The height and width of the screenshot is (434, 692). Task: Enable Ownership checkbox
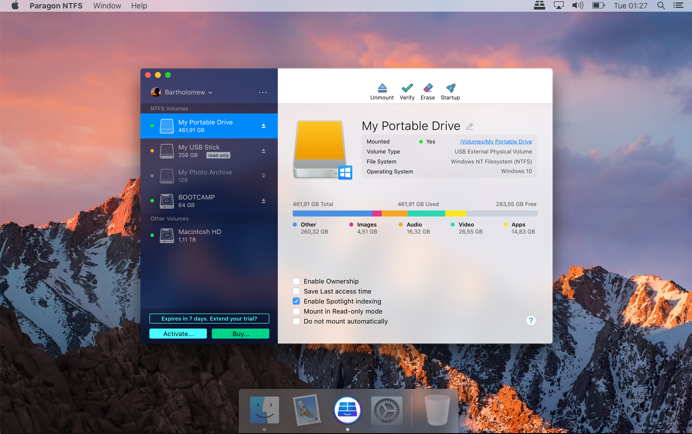pos(296,281)
